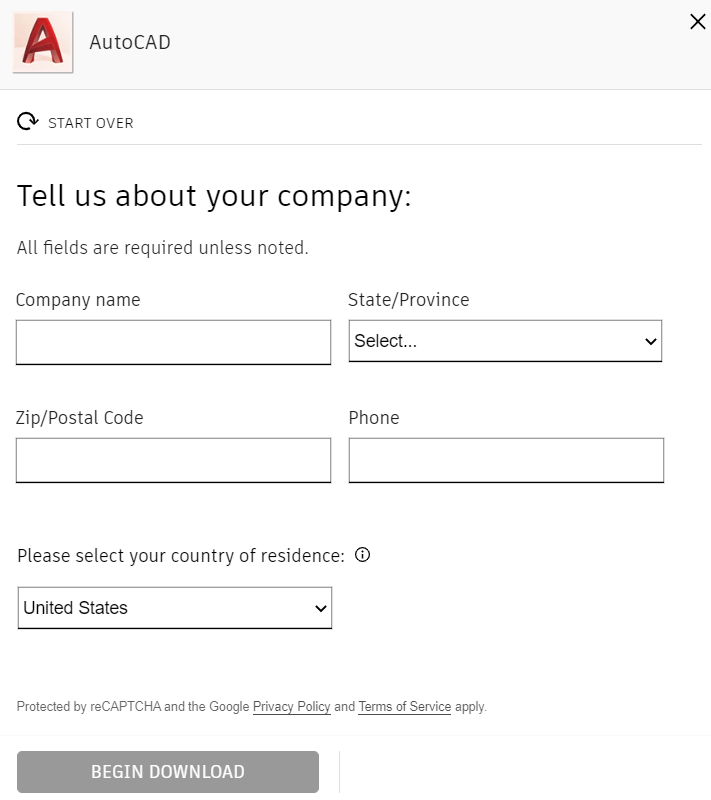Viewport: 711px width, 800px height.
Task: Click the AutoCAD logo icon
Action: point(43,43)
